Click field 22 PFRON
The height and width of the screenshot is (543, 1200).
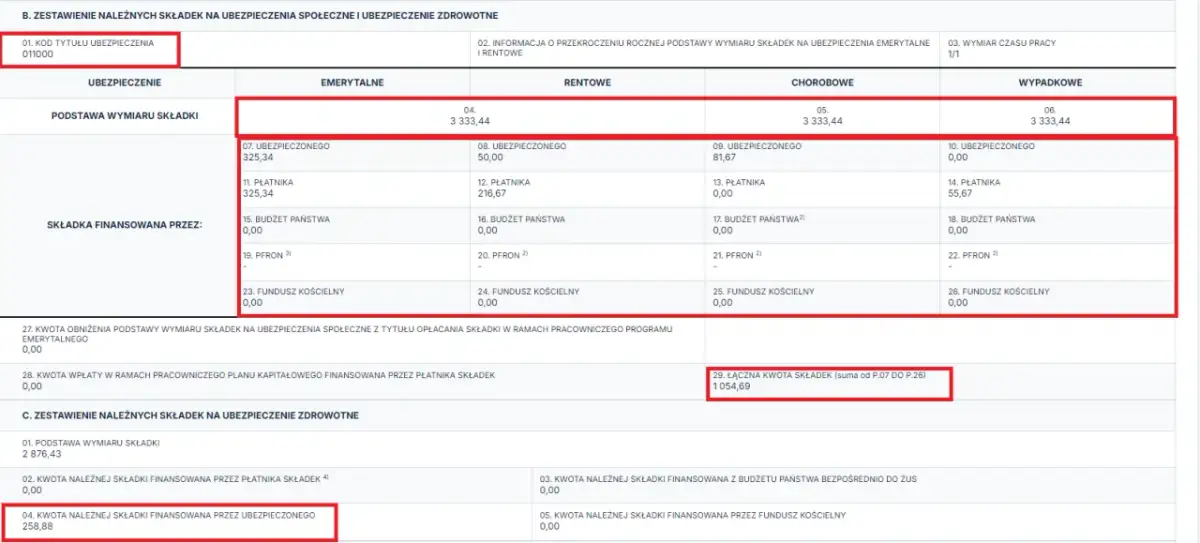(1057, 262)
